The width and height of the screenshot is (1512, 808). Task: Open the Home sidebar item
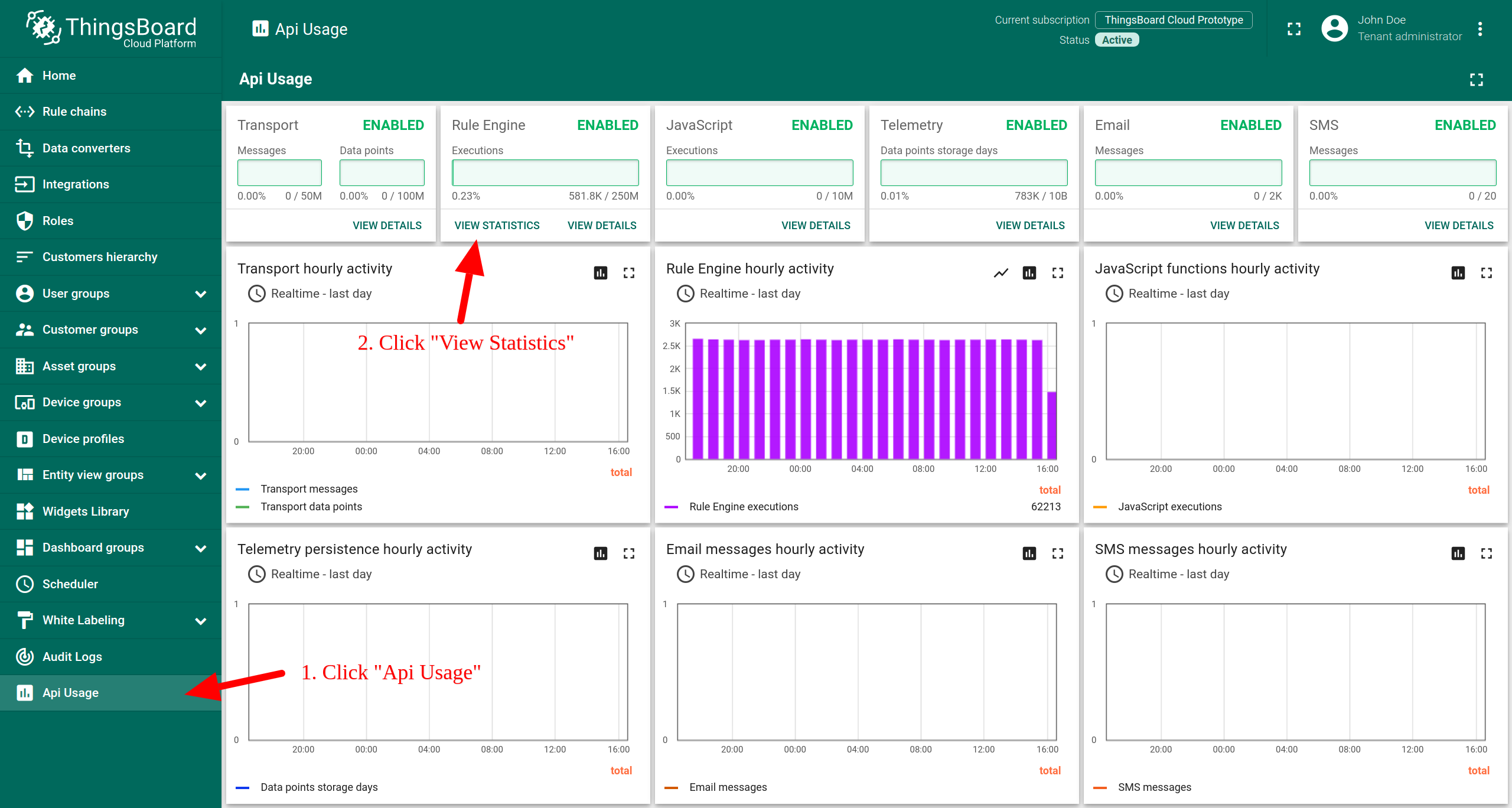coord(110,76)
